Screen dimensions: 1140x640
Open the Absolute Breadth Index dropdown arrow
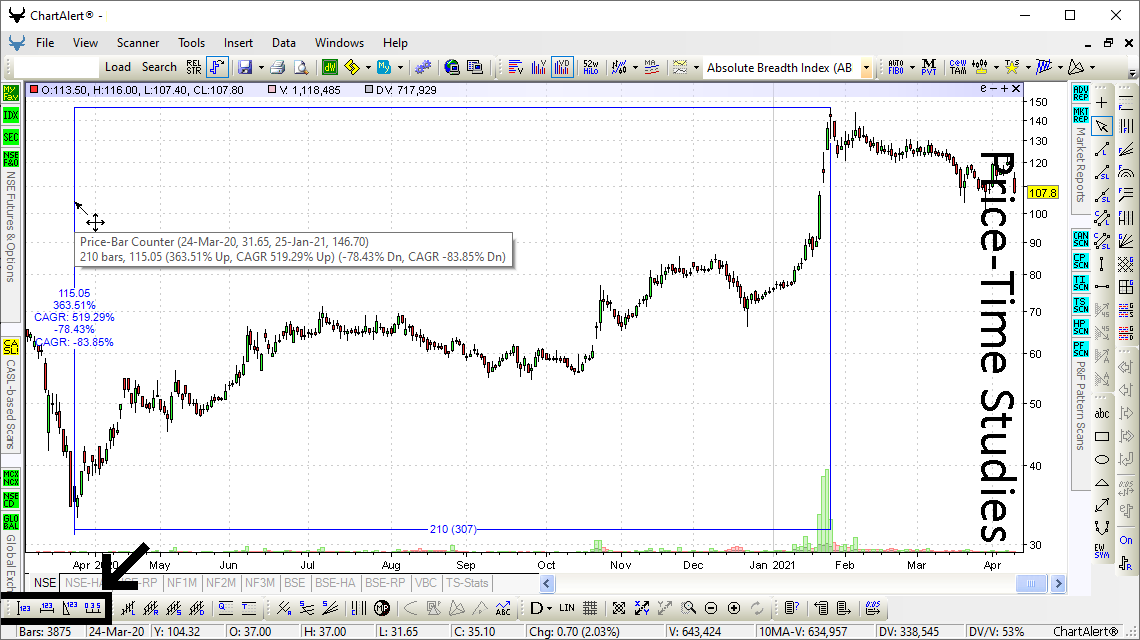pos(867,68)
